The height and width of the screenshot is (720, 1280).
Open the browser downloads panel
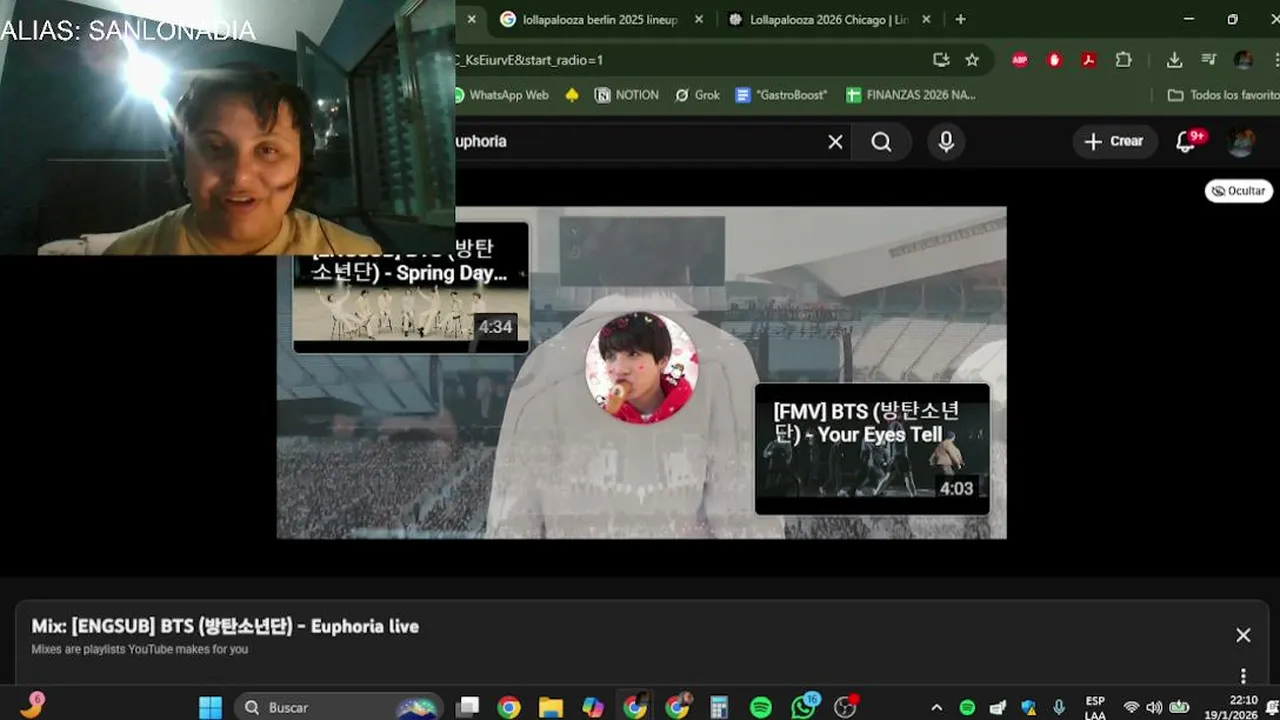(x=1175, y=60)
